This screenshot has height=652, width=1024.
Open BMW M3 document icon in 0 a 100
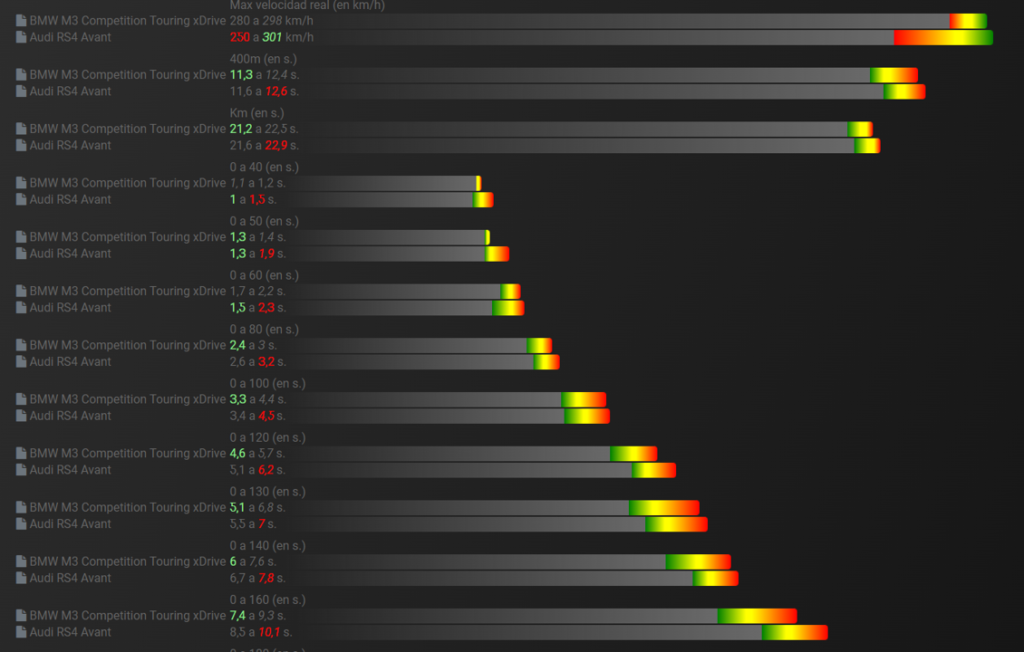tap(21, 399)
